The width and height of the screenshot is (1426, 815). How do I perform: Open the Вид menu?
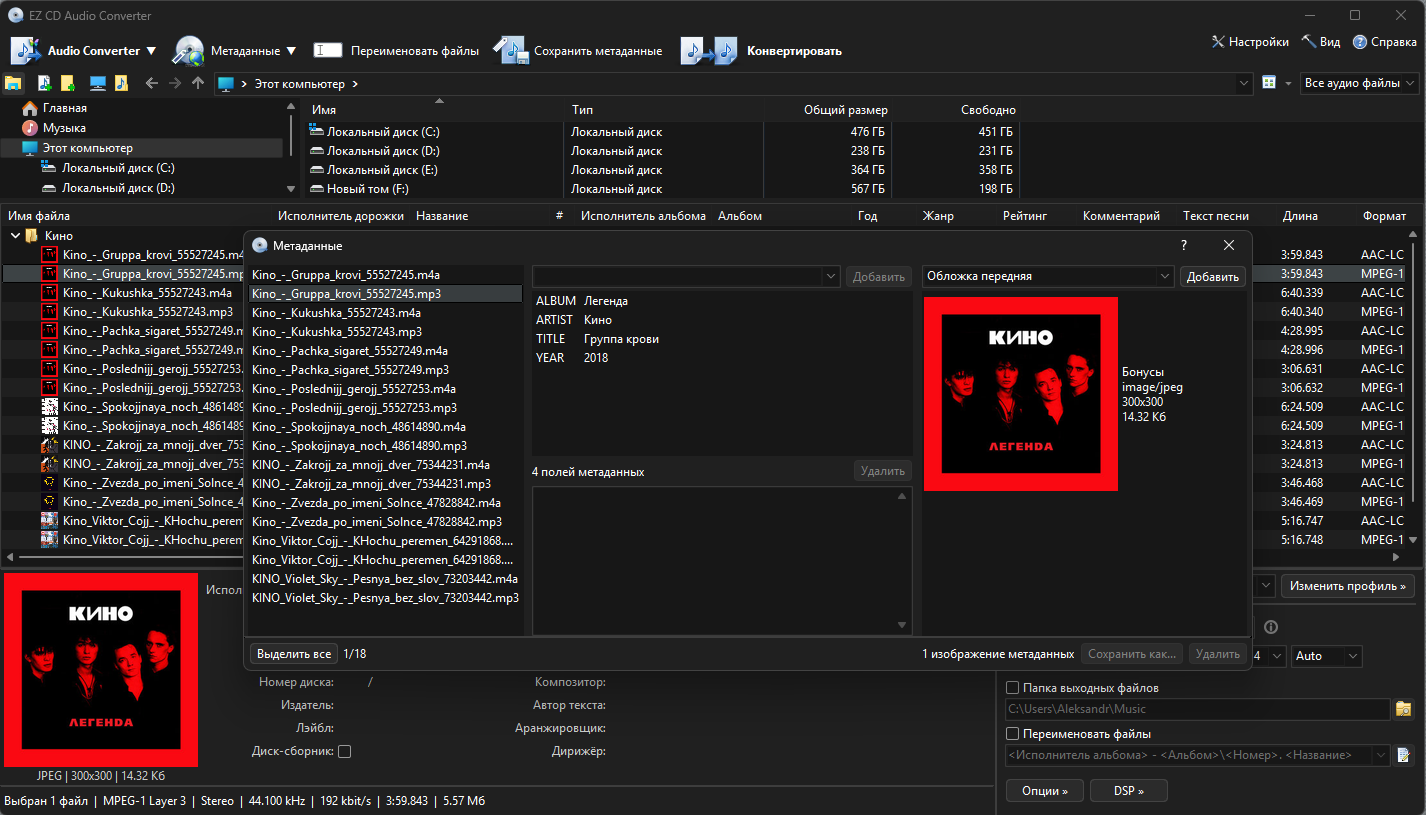(x=1321, y=42)
